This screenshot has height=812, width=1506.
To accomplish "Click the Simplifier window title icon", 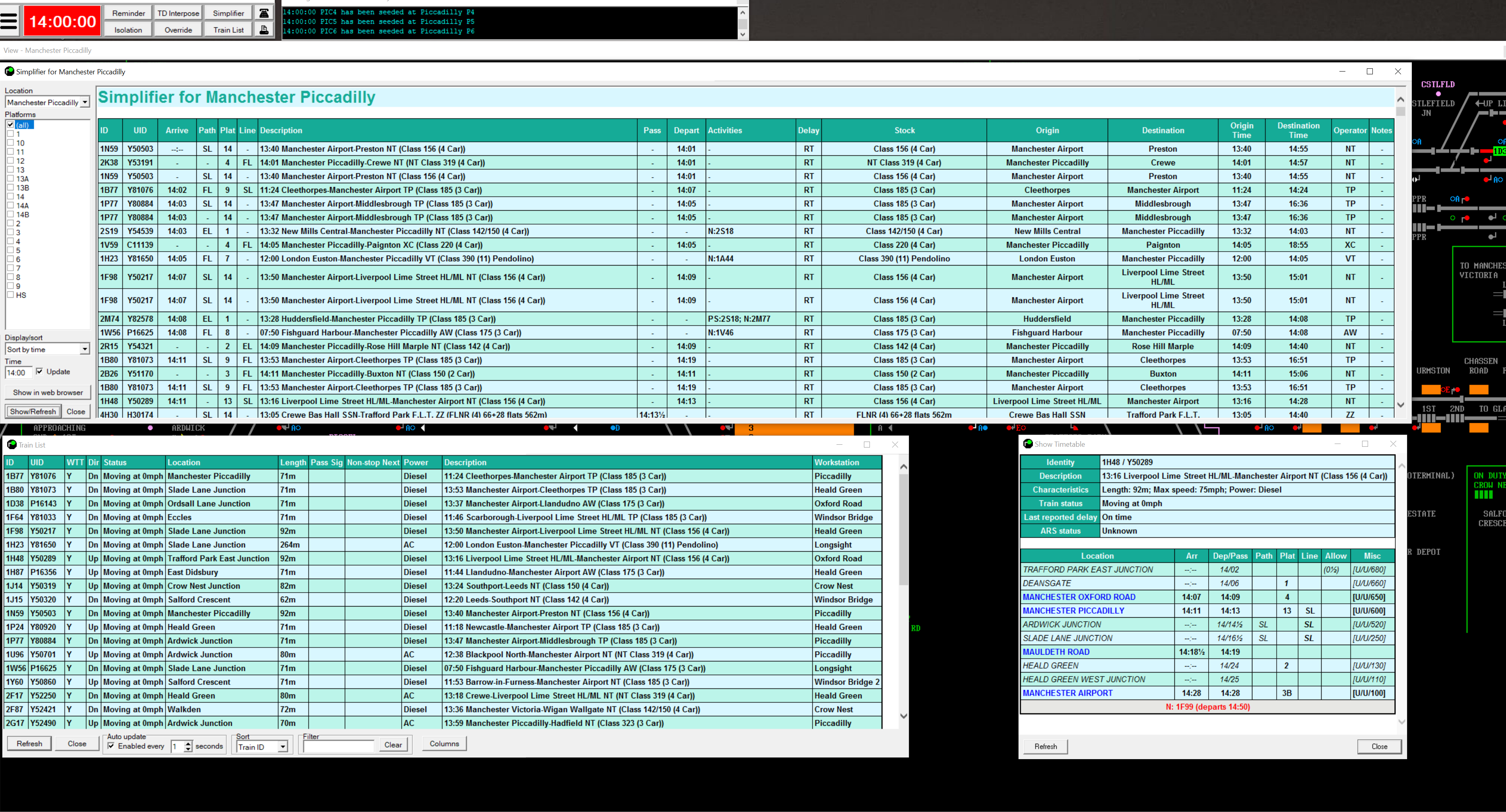I will tap(10, 71).
